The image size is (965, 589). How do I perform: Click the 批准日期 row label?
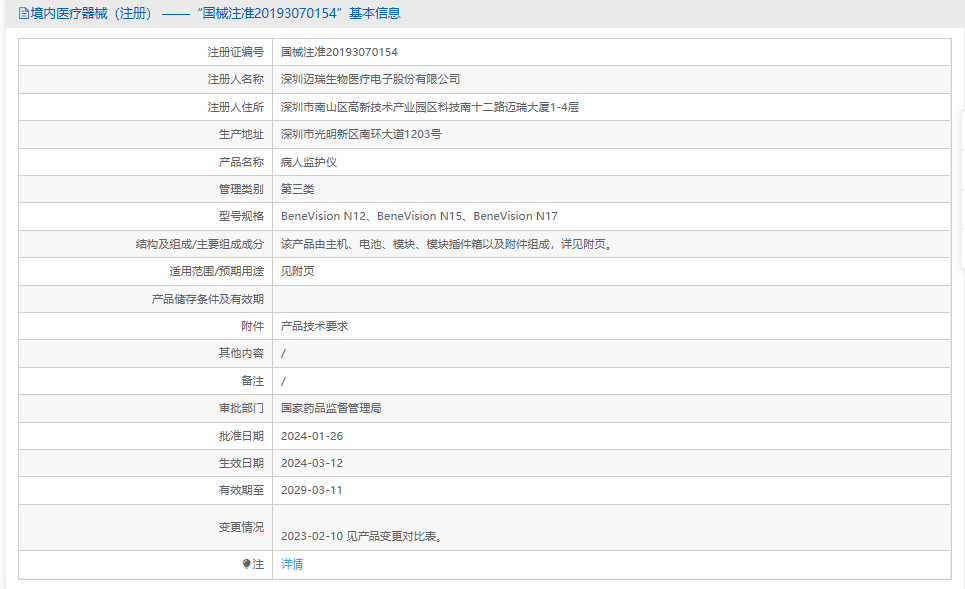[241, 436]
